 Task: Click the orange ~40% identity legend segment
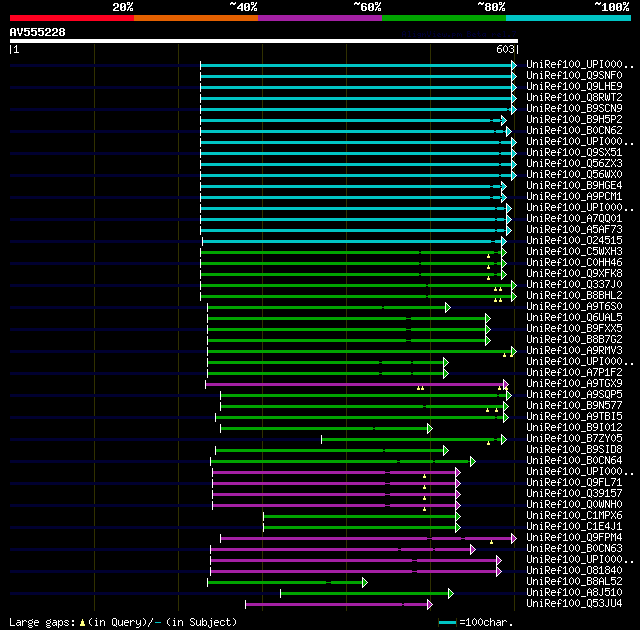coord(196,18)
